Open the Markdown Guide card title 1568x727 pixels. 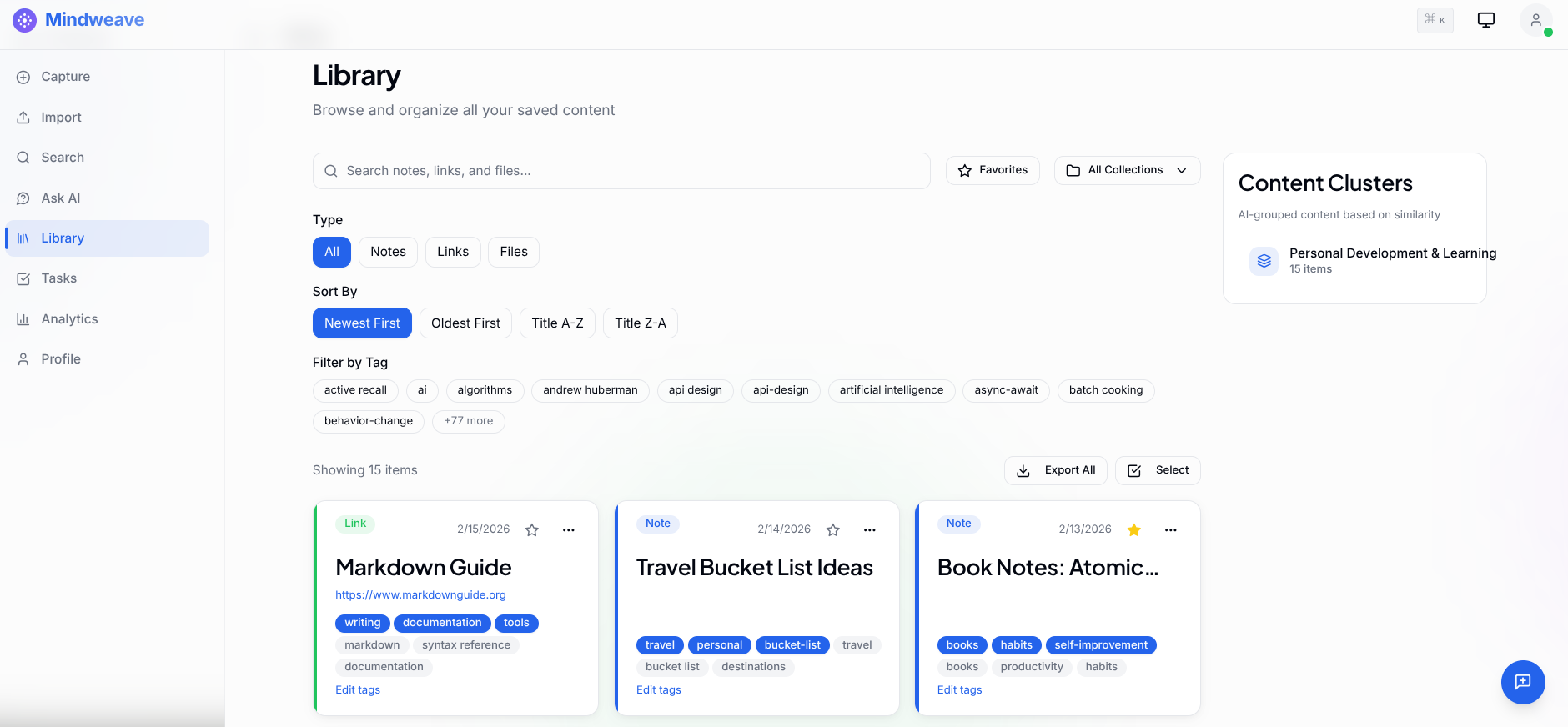pos(424,568)
